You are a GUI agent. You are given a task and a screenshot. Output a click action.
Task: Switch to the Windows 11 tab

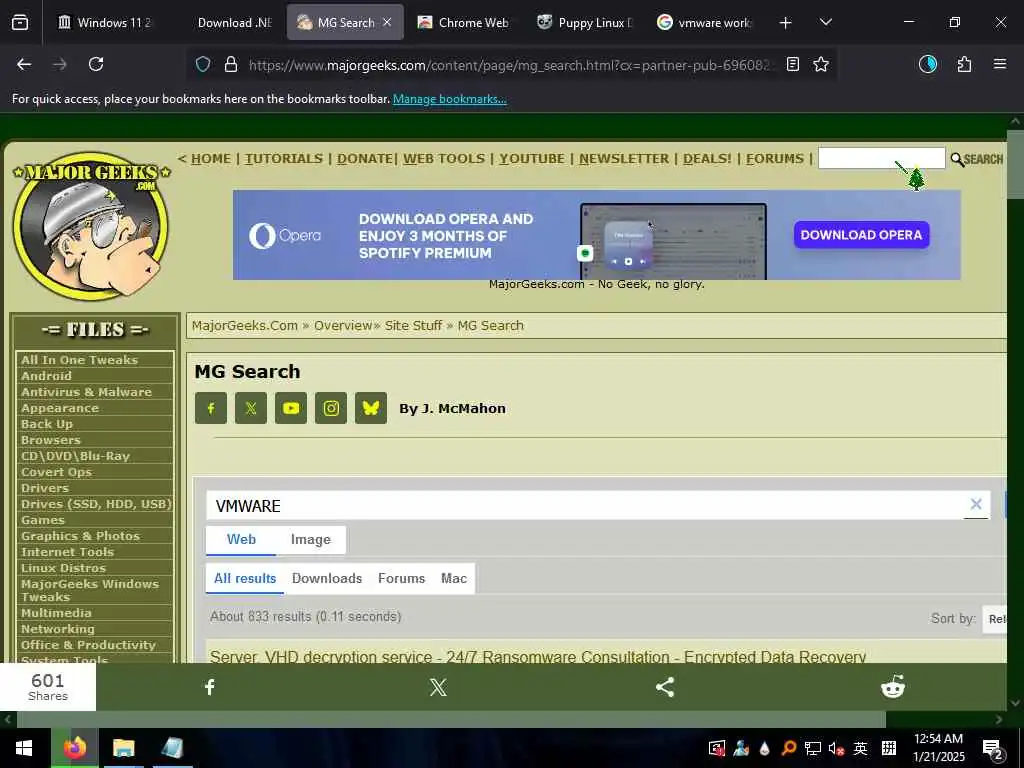tap(104, 23)
